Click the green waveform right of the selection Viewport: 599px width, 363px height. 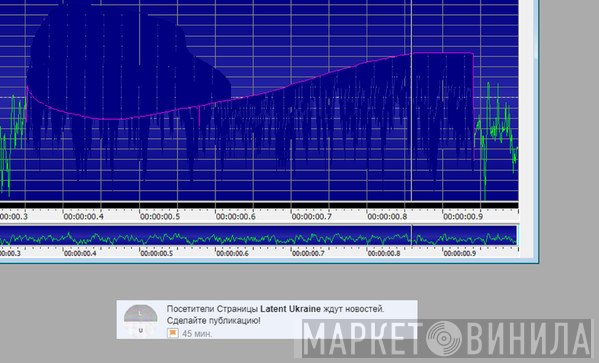coord(496,130)
